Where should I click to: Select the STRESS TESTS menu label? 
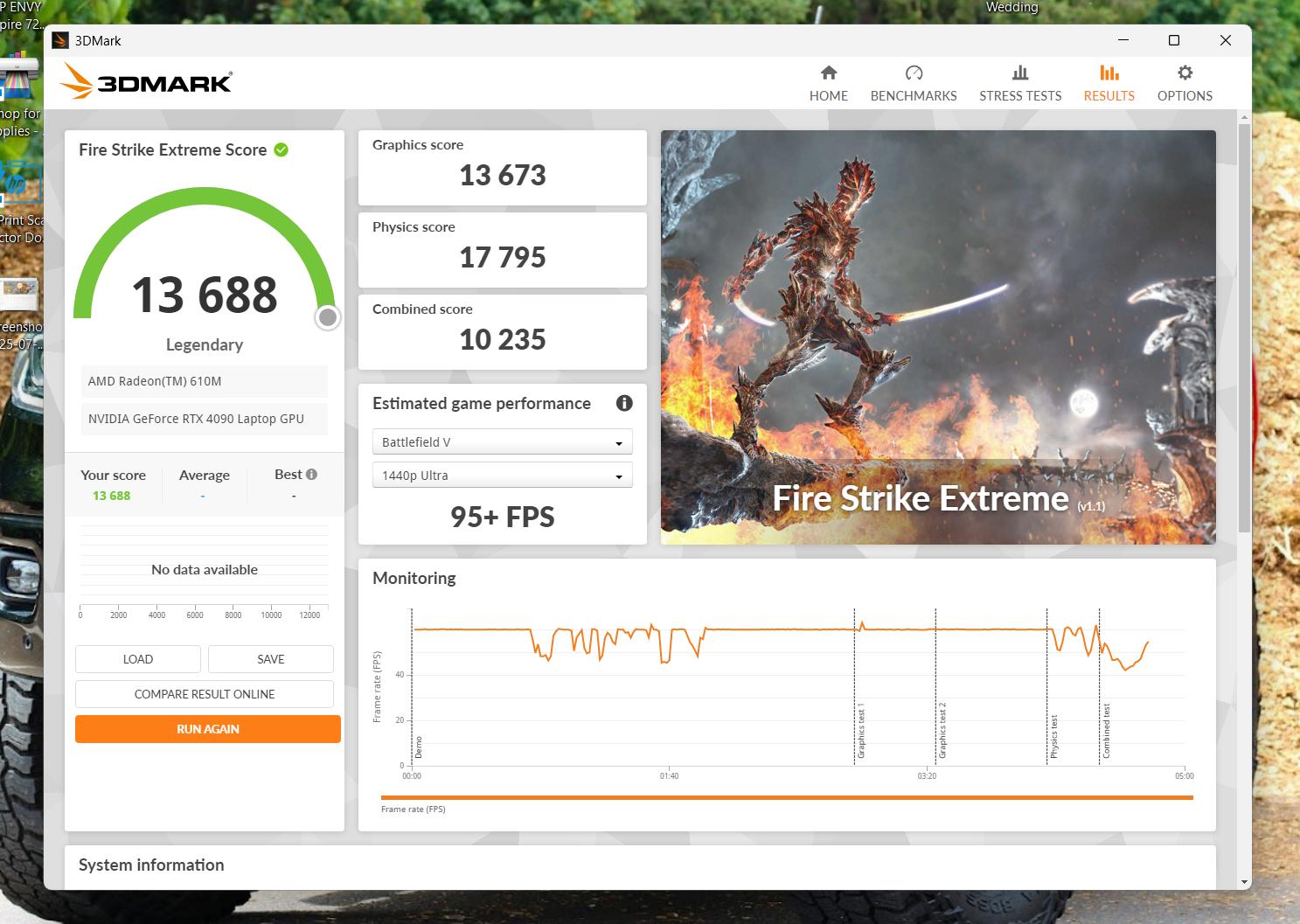1020,95
